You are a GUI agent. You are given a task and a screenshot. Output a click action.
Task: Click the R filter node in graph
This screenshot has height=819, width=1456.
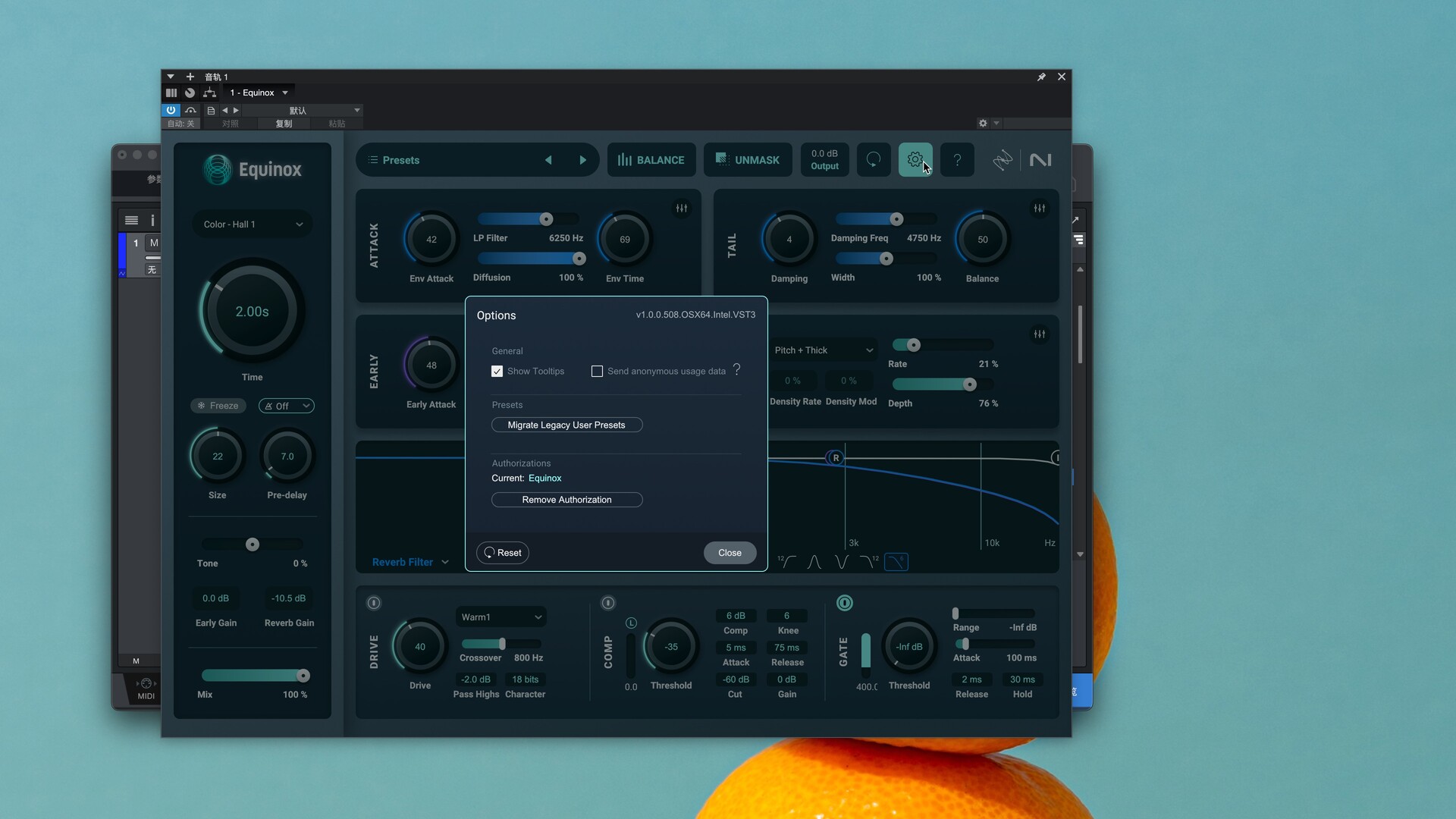tap(836, 457)
